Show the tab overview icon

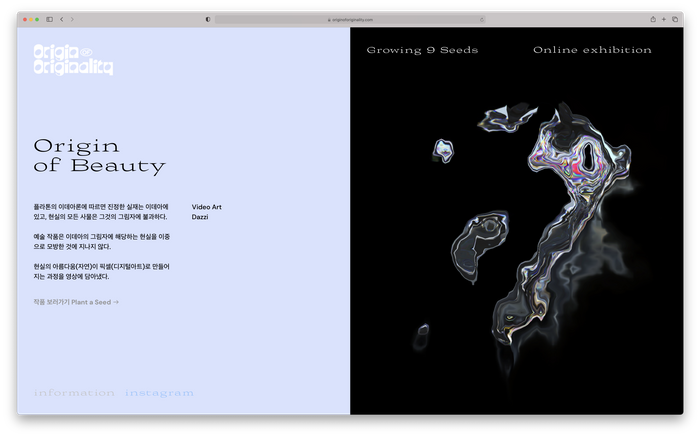(x=675, y=19)
